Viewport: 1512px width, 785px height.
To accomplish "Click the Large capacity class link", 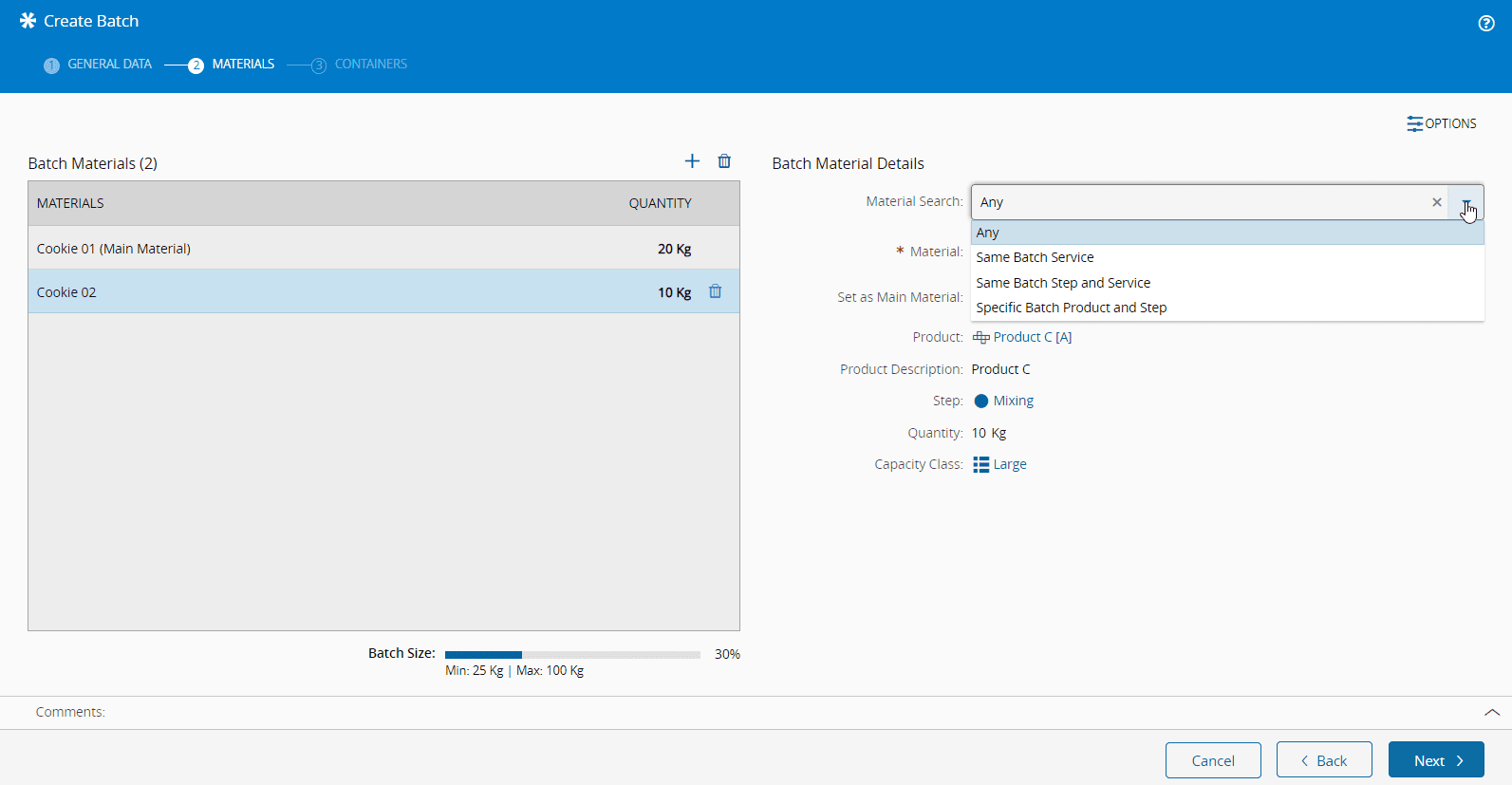I will (1009, 464).
